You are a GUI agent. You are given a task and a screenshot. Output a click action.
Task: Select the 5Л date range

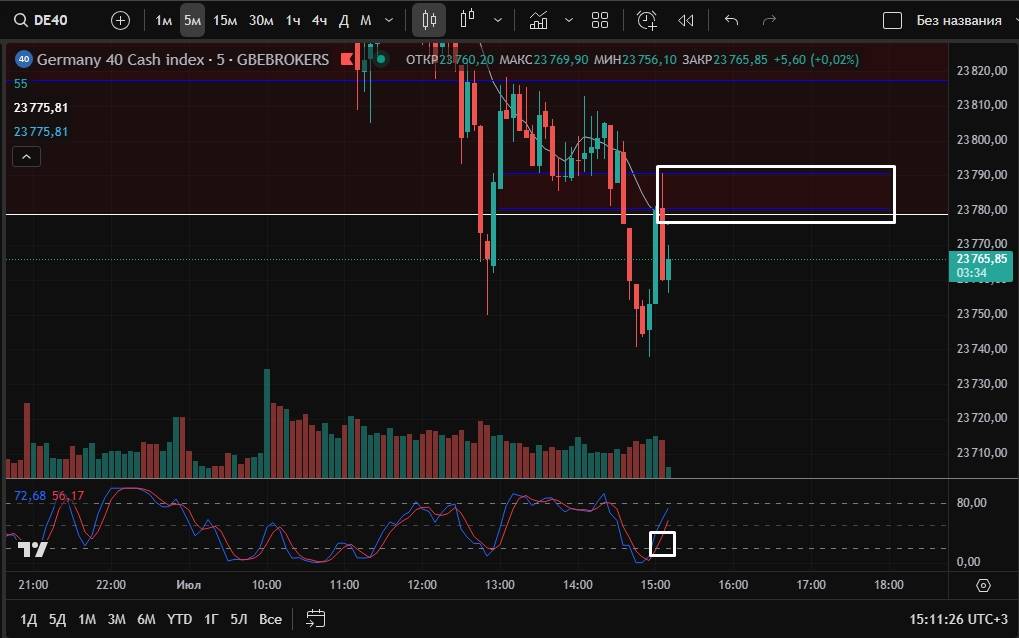(239, 619)
